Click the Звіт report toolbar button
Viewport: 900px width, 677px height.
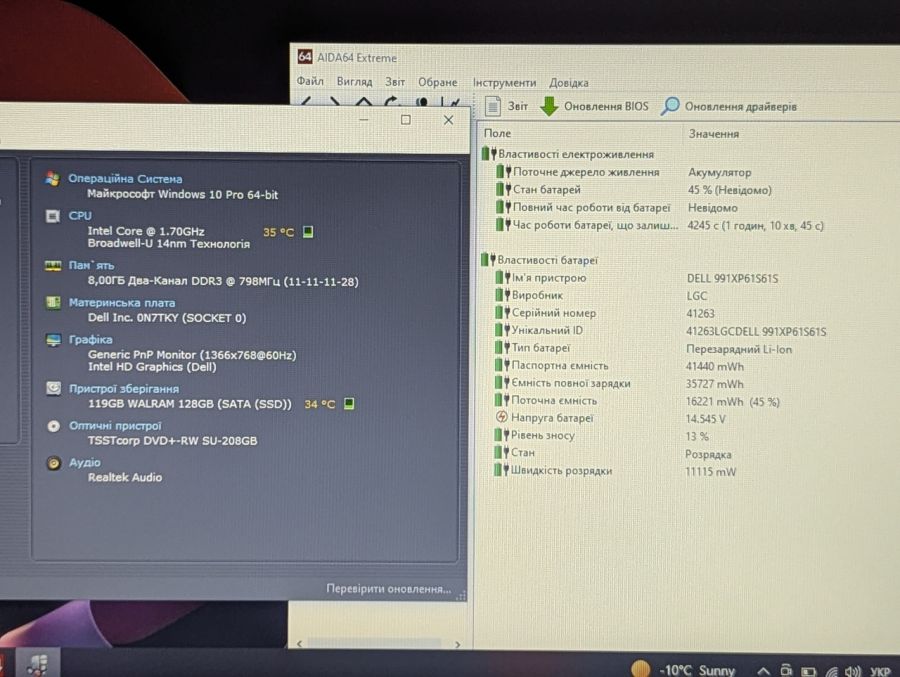(506, 106)
